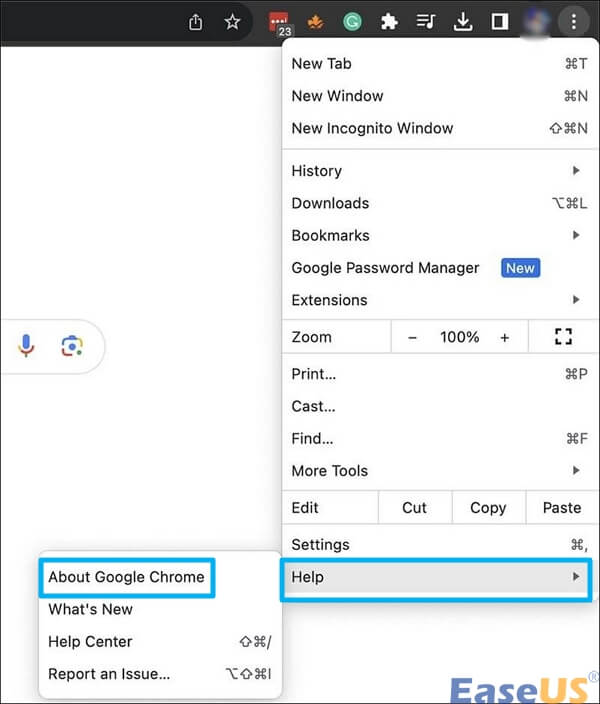This screenshot has width=600, height=704.
Task: Open a New Incognito Window
Action: point(372,128)
